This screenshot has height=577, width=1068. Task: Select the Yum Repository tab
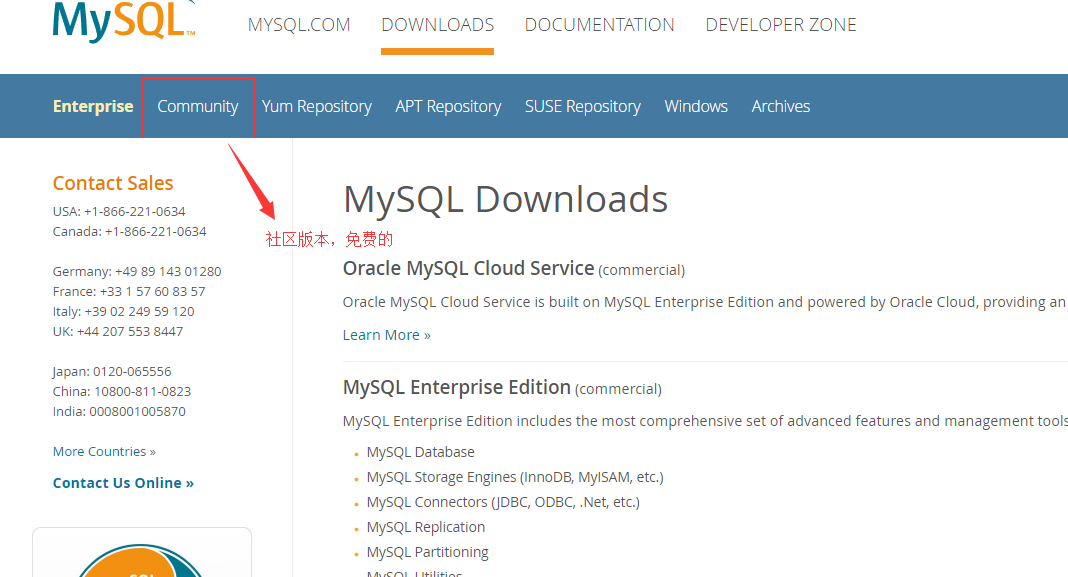coord(317,106)
